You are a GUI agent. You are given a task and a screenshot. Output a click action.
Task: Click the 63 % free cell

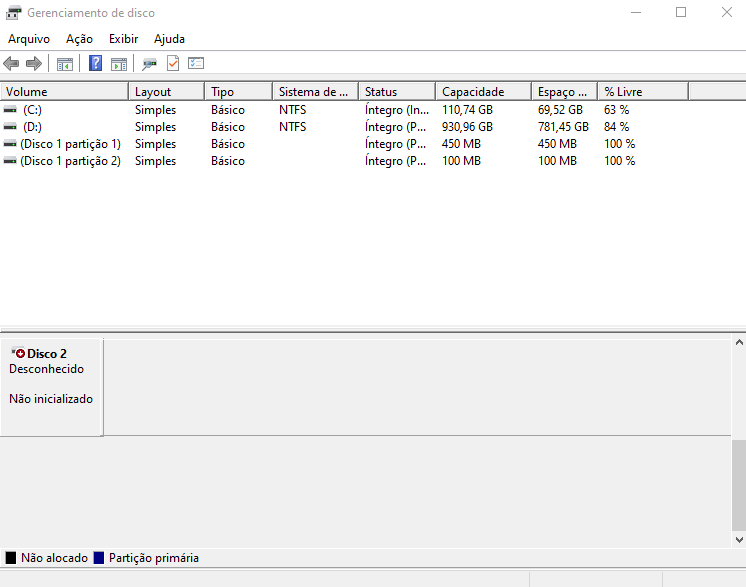(x=617, y=110)
